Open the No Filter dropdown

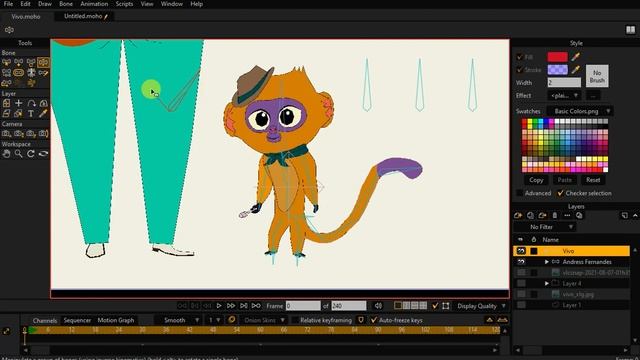click(x=545, y=227)
